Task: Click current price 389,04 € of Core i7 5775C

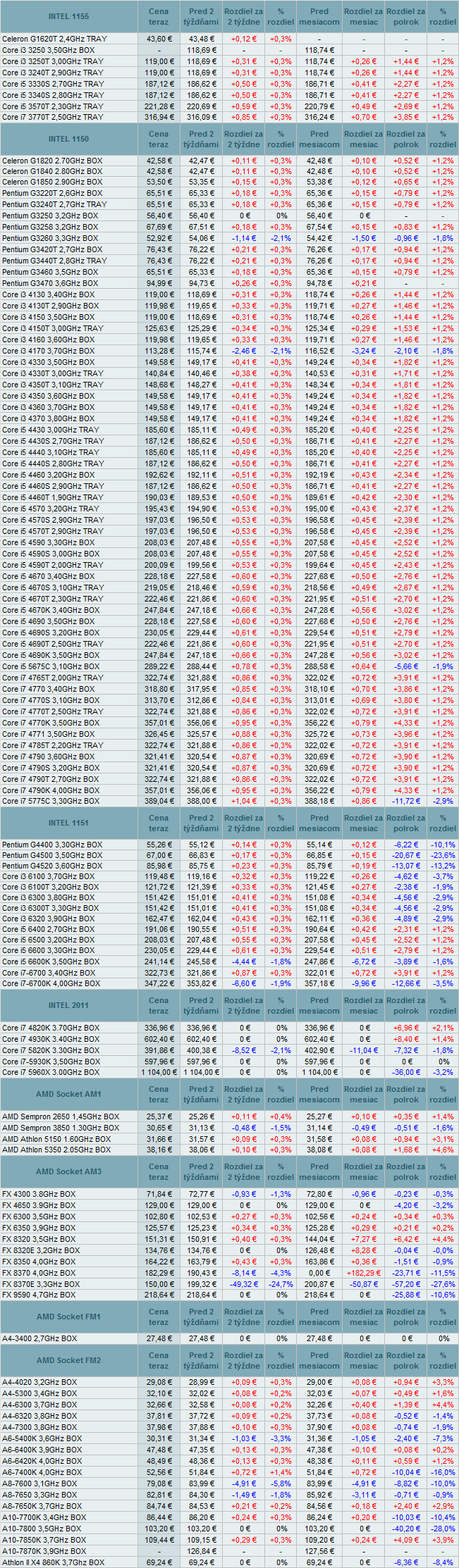Action: click(159, 801)
